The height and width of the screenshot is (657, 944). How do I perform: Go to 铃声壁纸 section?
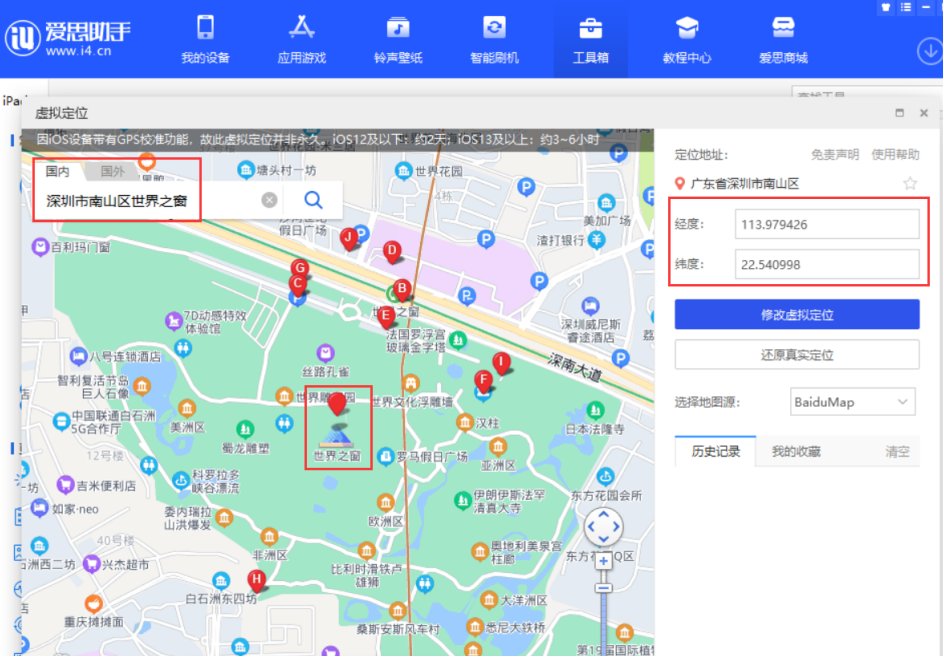point(398,39)
